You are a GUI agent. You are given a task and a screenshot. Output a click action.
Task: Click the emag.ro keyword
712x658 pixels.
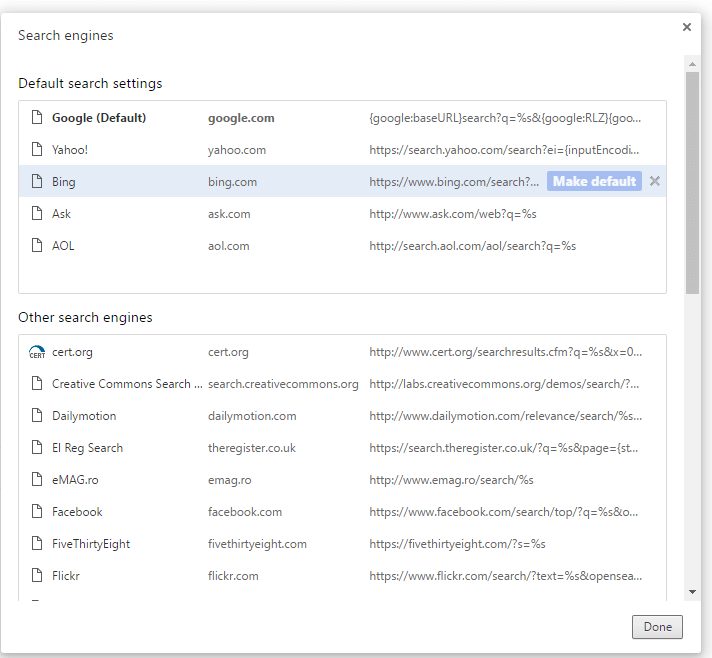(230, 480)
